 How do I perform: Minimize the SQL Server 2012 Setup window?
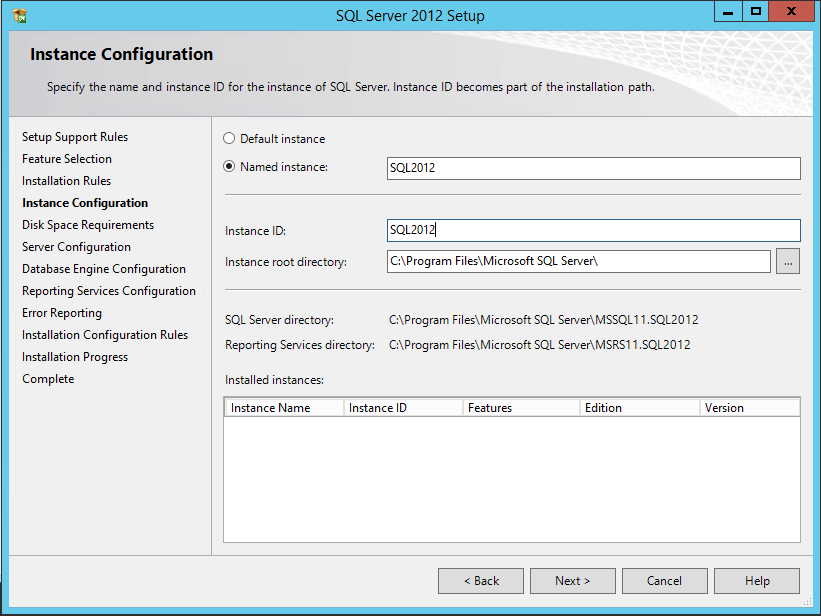click(x=728, y=12)
